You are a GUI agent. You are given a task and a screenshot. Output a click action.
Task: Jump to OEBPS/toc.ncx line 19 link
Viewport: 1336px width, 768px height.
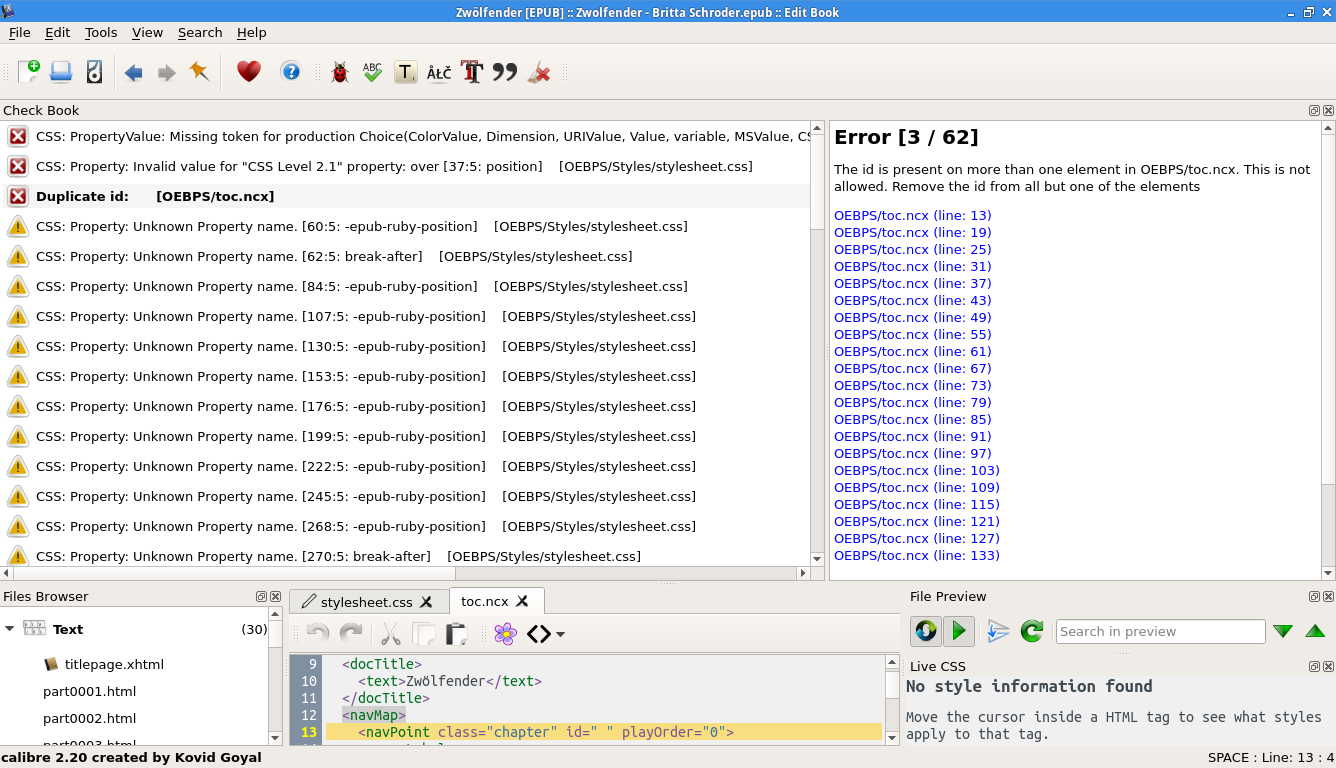(912, 232)
